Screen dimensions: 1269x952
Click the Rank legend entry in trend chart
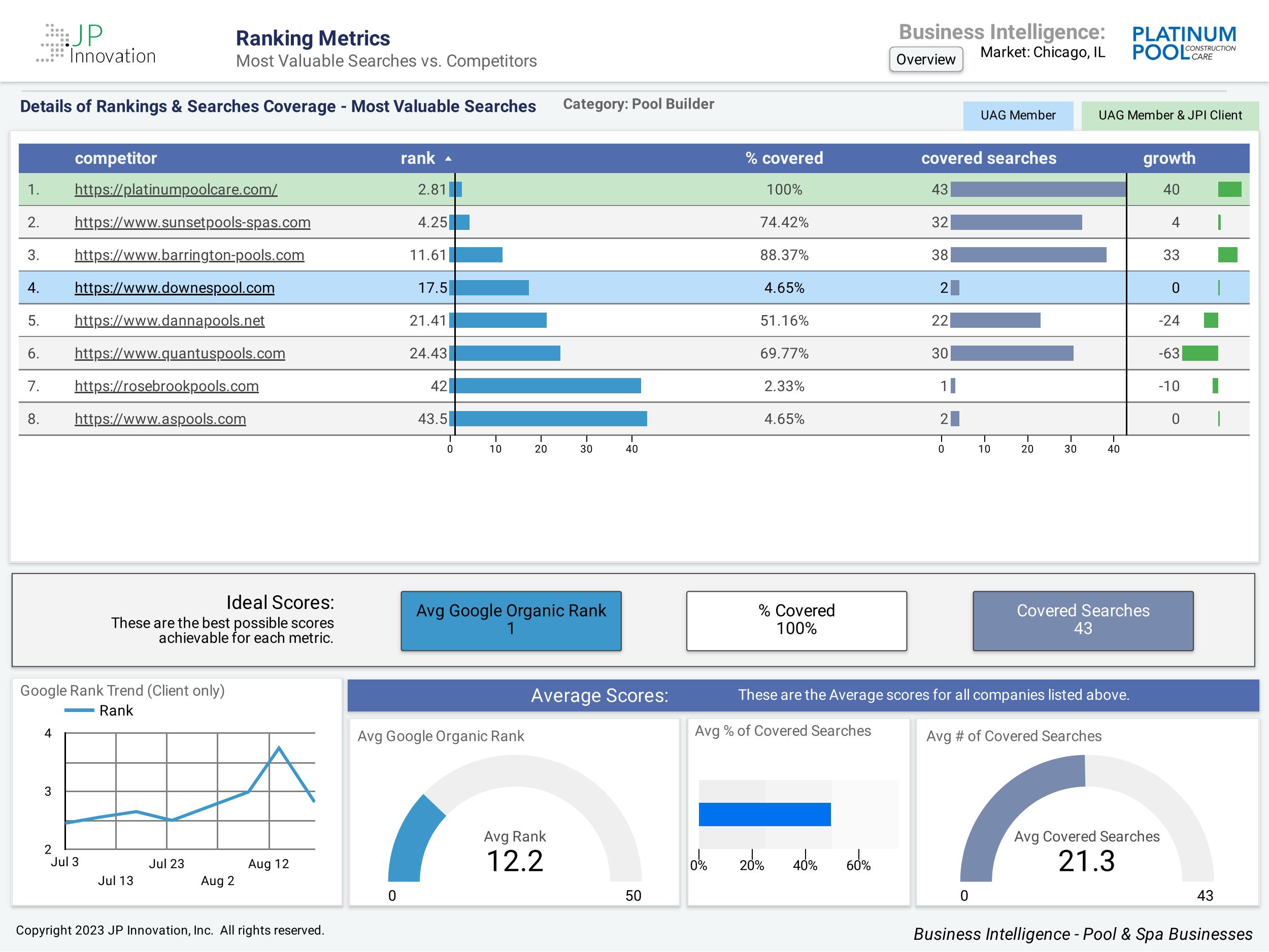point(98,710)
